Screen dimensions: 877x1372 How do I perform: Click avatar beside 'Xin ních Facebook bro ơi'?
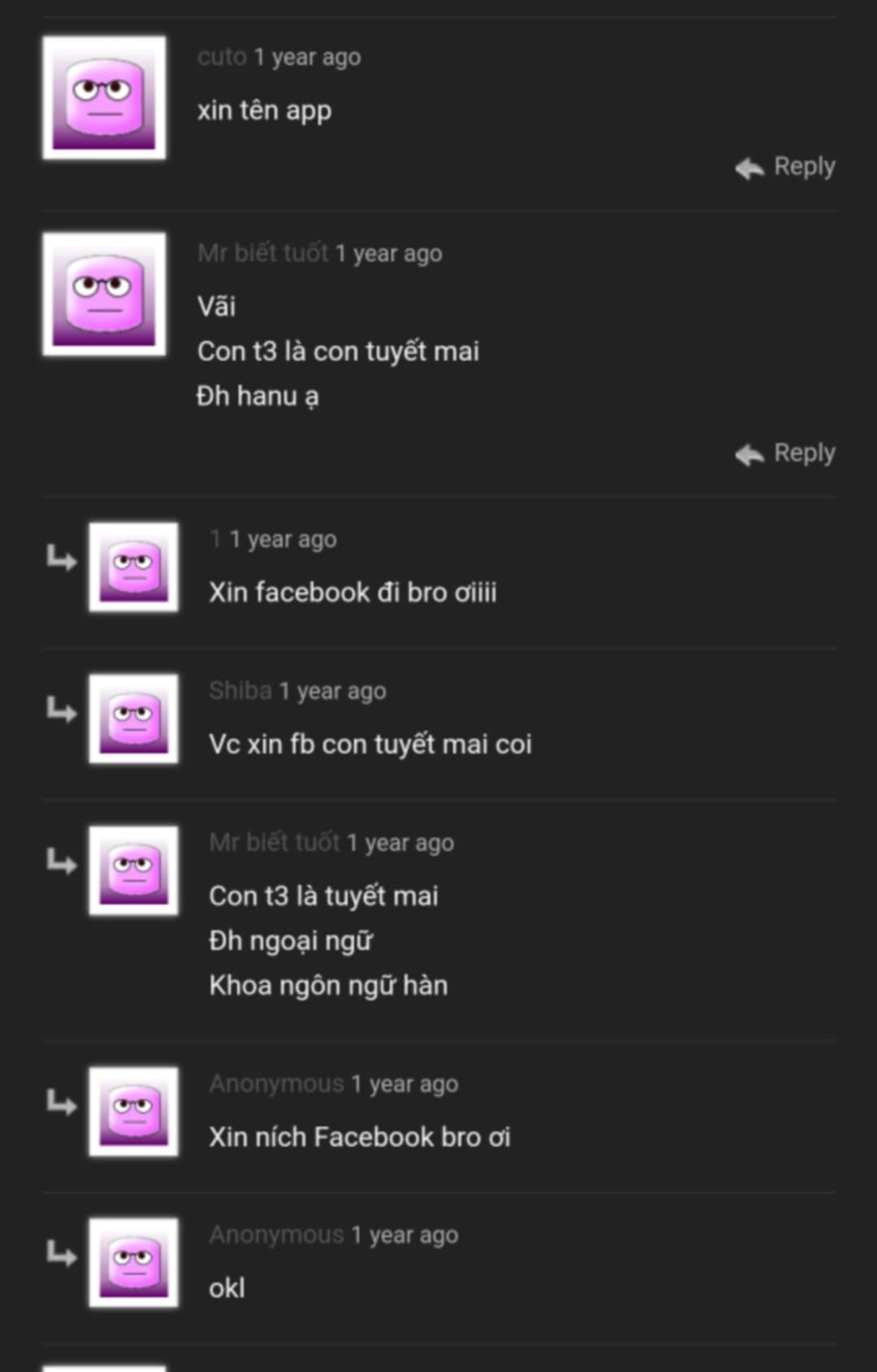tap(134, 1111)
